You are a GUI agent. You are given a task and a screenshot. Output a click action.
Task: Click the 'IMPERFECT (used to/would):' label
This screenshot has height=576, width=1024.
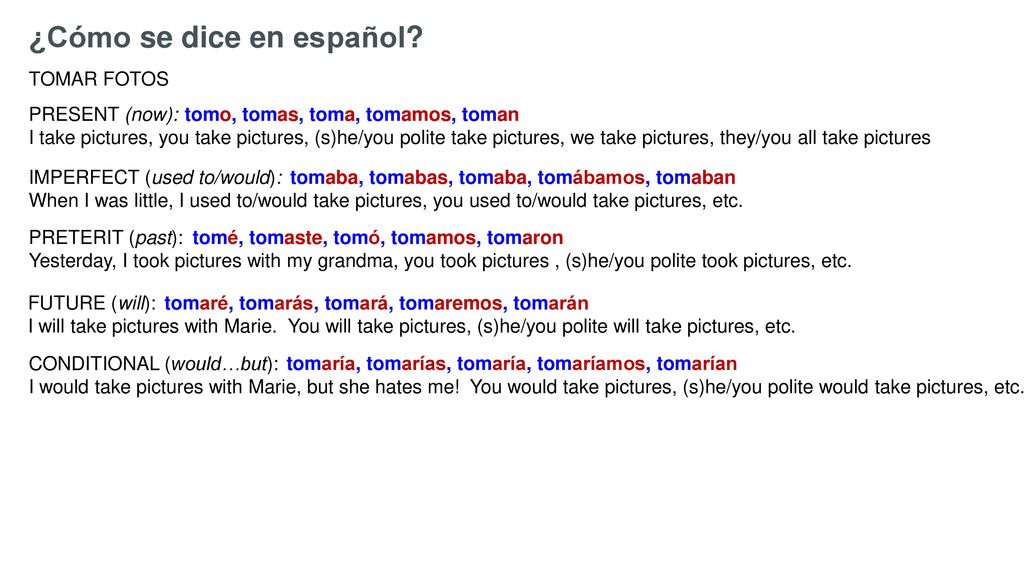coord(155,178)
